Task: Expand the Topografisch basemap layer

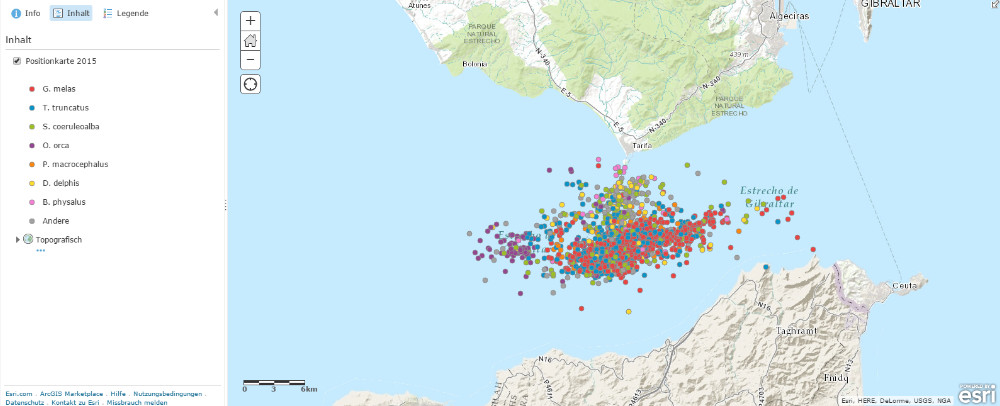Action: pyautogui.click(x=18, y=240)
